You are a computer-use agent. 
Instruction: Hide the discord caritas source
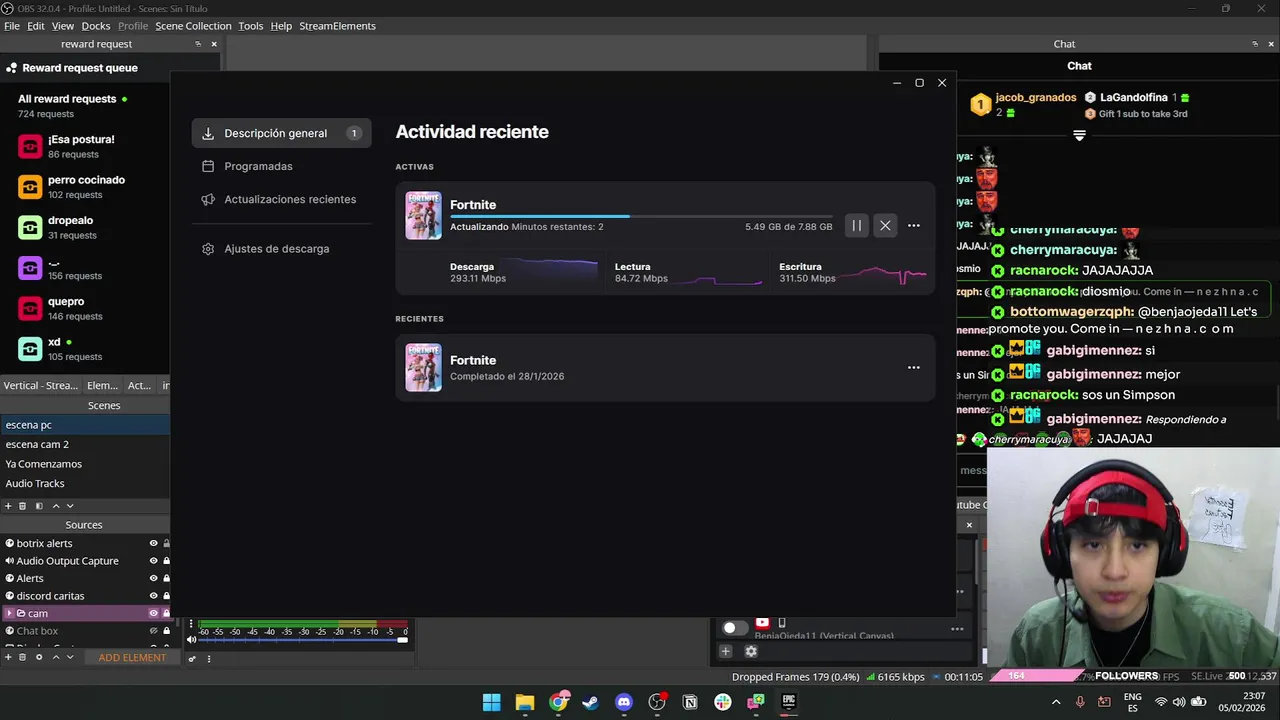[x=154, y=596]
